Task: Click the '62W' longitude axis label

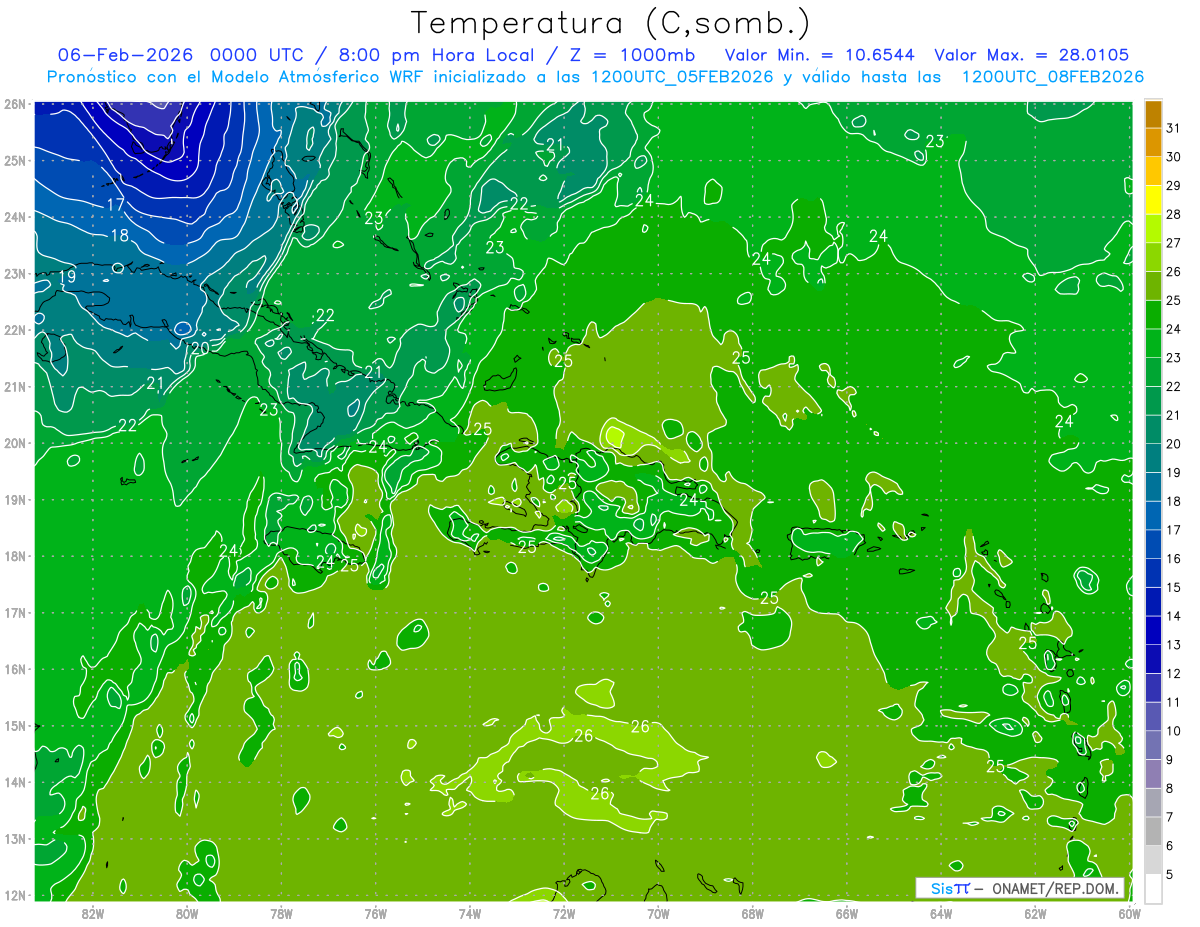Action: (1035, 913)
